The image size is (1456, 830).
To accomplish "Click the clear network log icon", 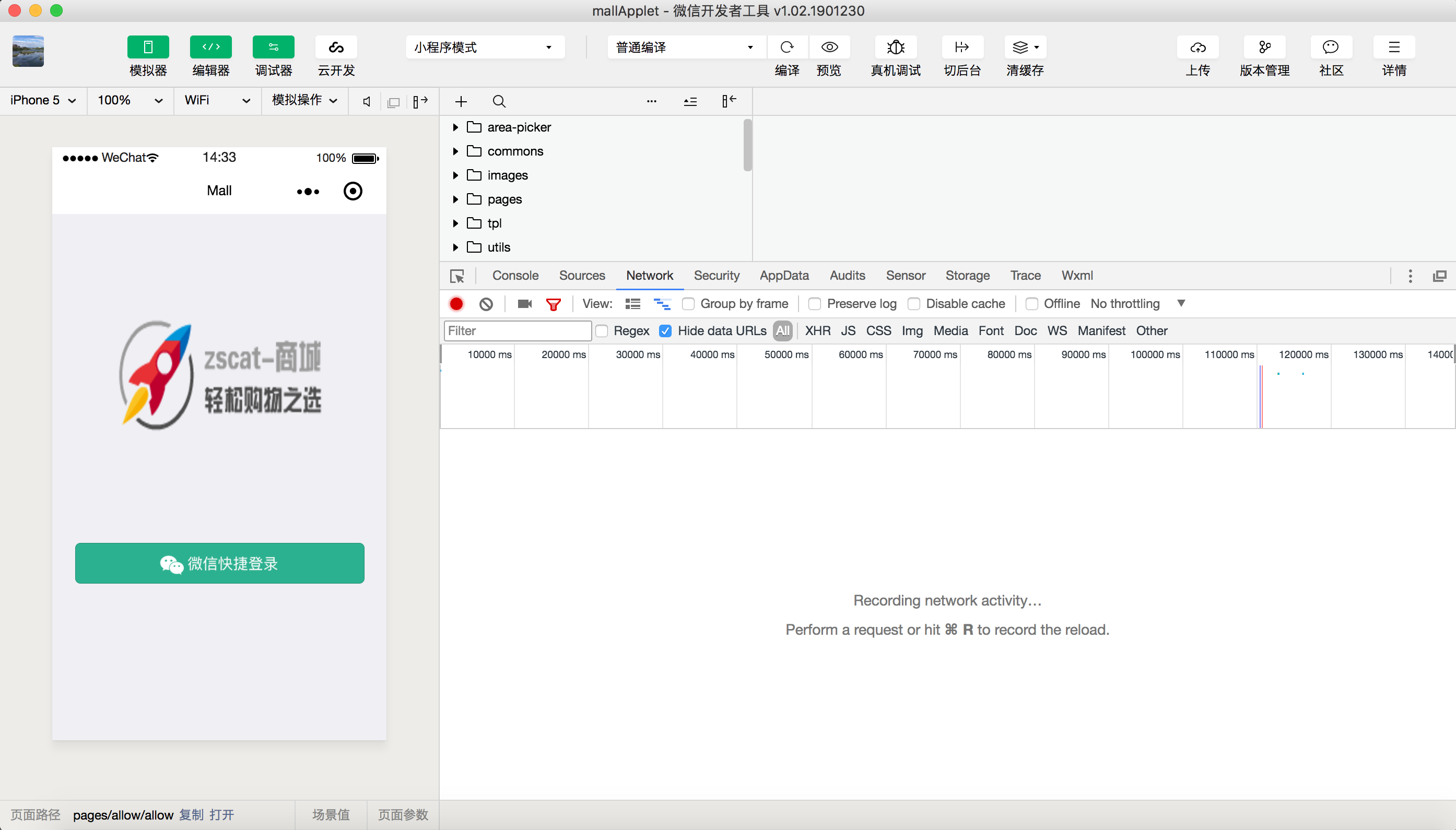I will coord(486,304).
